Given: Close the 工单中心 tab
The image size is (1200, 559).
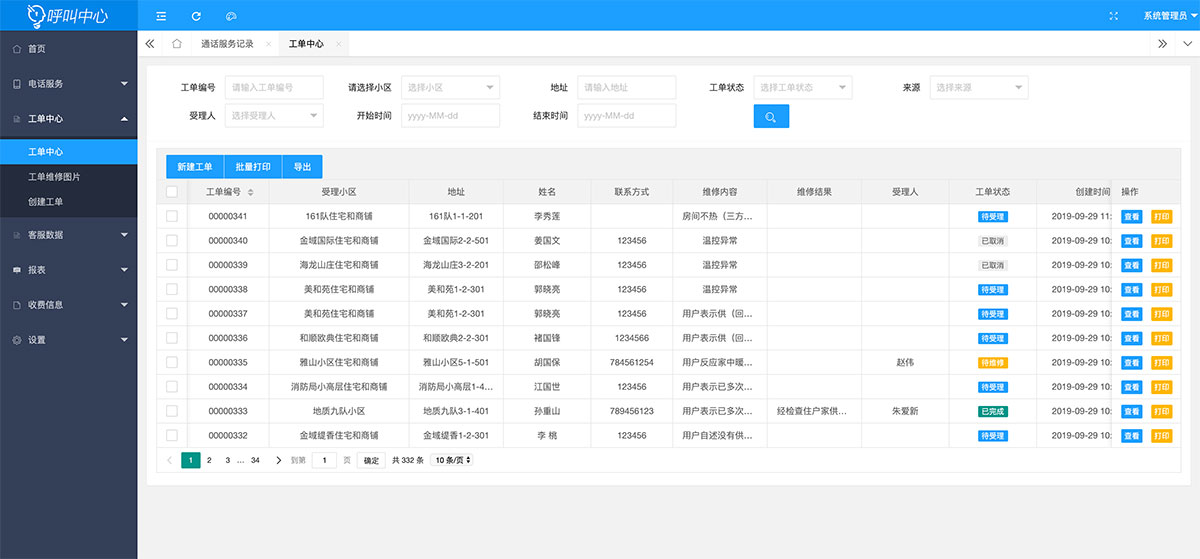Looking at the screenshot, I should tap(339, 44).
